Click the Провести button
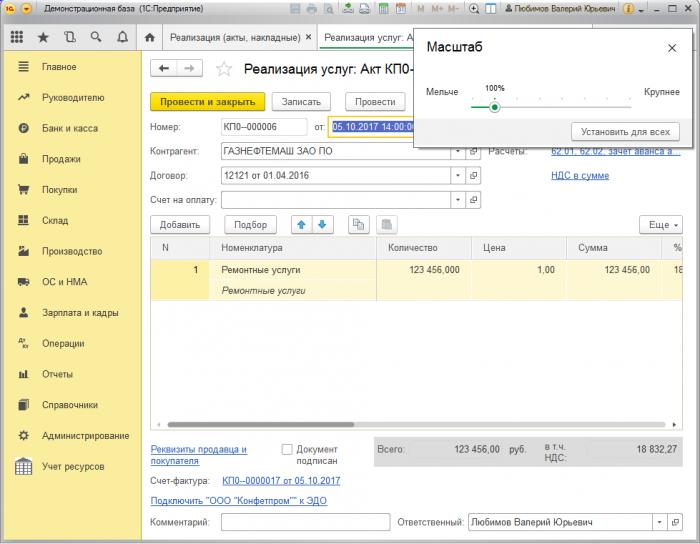 pos(375,102)
